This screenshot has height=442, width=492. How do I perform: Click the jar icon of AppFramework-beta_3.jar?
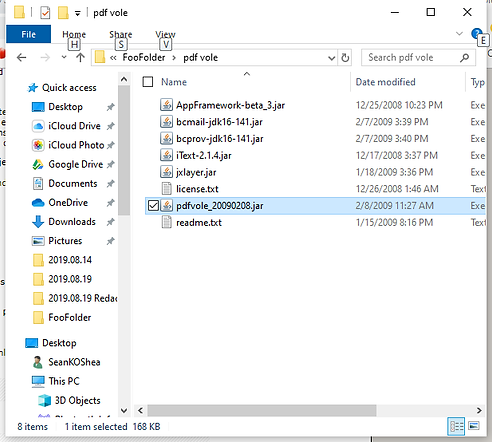point(166,105)
